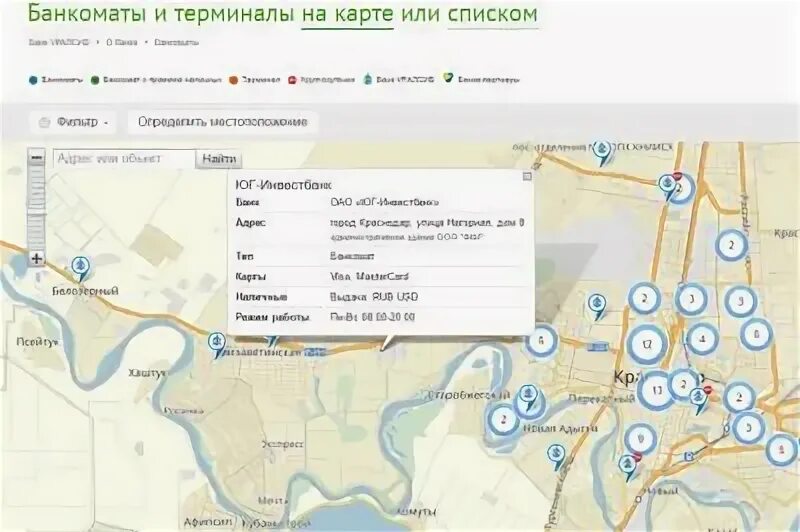The image size is (800, 532).
Task: Click the green cash-in ATM legend dot
Action: point(95,80)
